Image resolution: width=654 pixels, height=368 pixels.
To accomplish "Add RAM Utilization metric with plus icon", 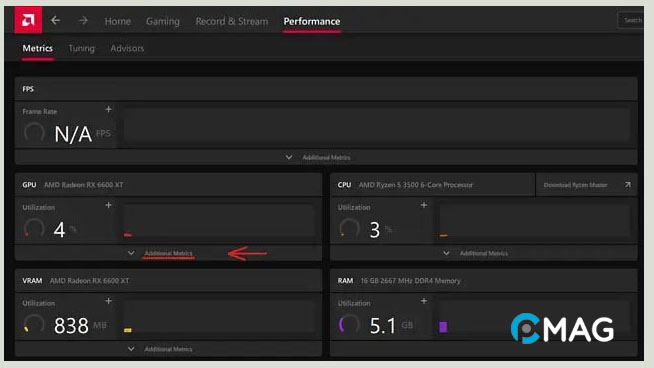I will pos(424,301).
